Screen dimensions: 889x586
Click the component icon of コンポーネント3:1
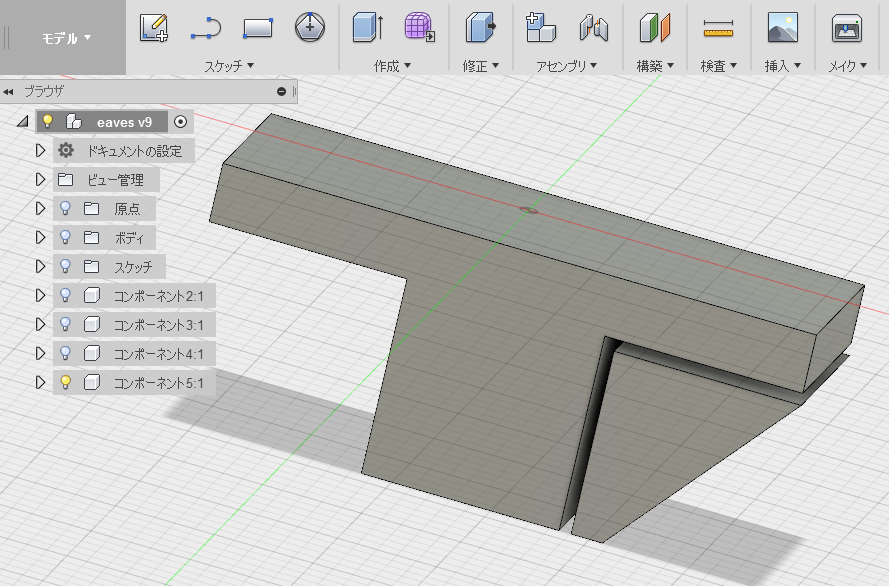click(x=92, y=324)
